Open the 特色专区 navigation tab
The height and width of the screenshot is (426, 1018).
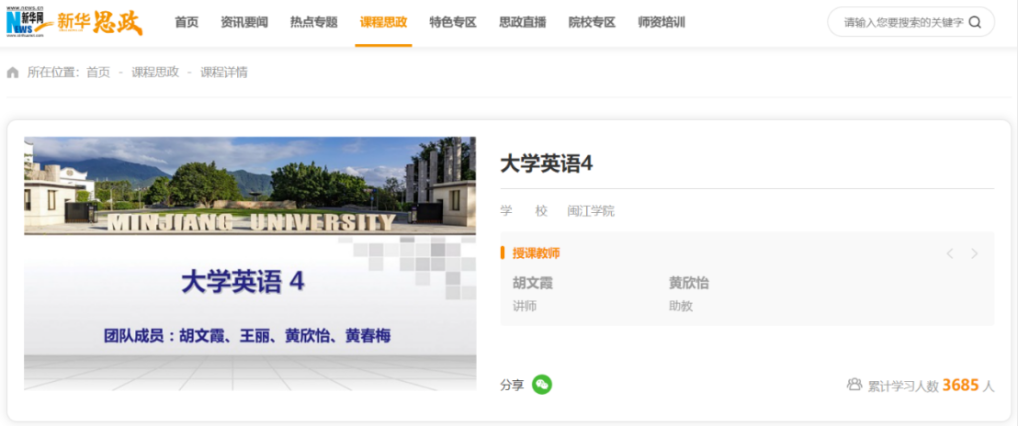point(453,23)
